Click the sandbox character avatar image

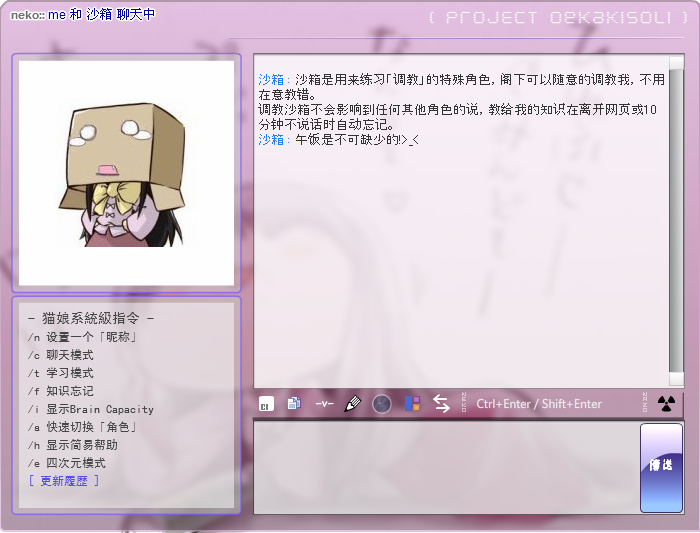pyautogui.click(x=126, y=174)
